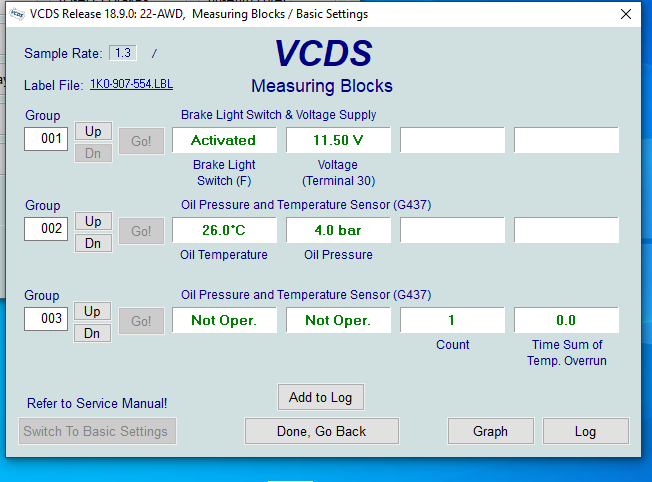Step Group 002 down with Dn button
This screenshot has width=652, height=482.
pyautogui.click(x=93, y=243)
